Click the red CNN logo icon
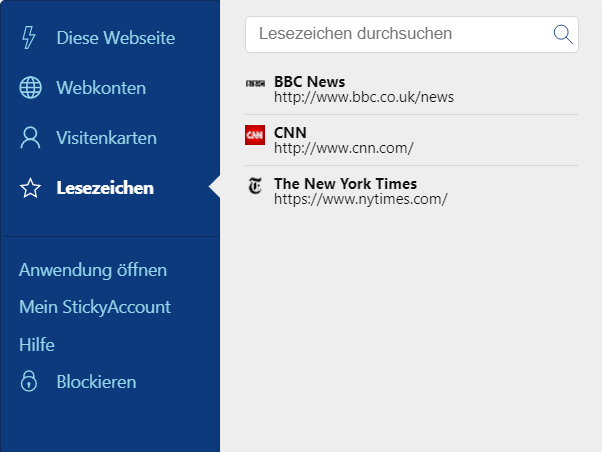 [x=255, y=135]
